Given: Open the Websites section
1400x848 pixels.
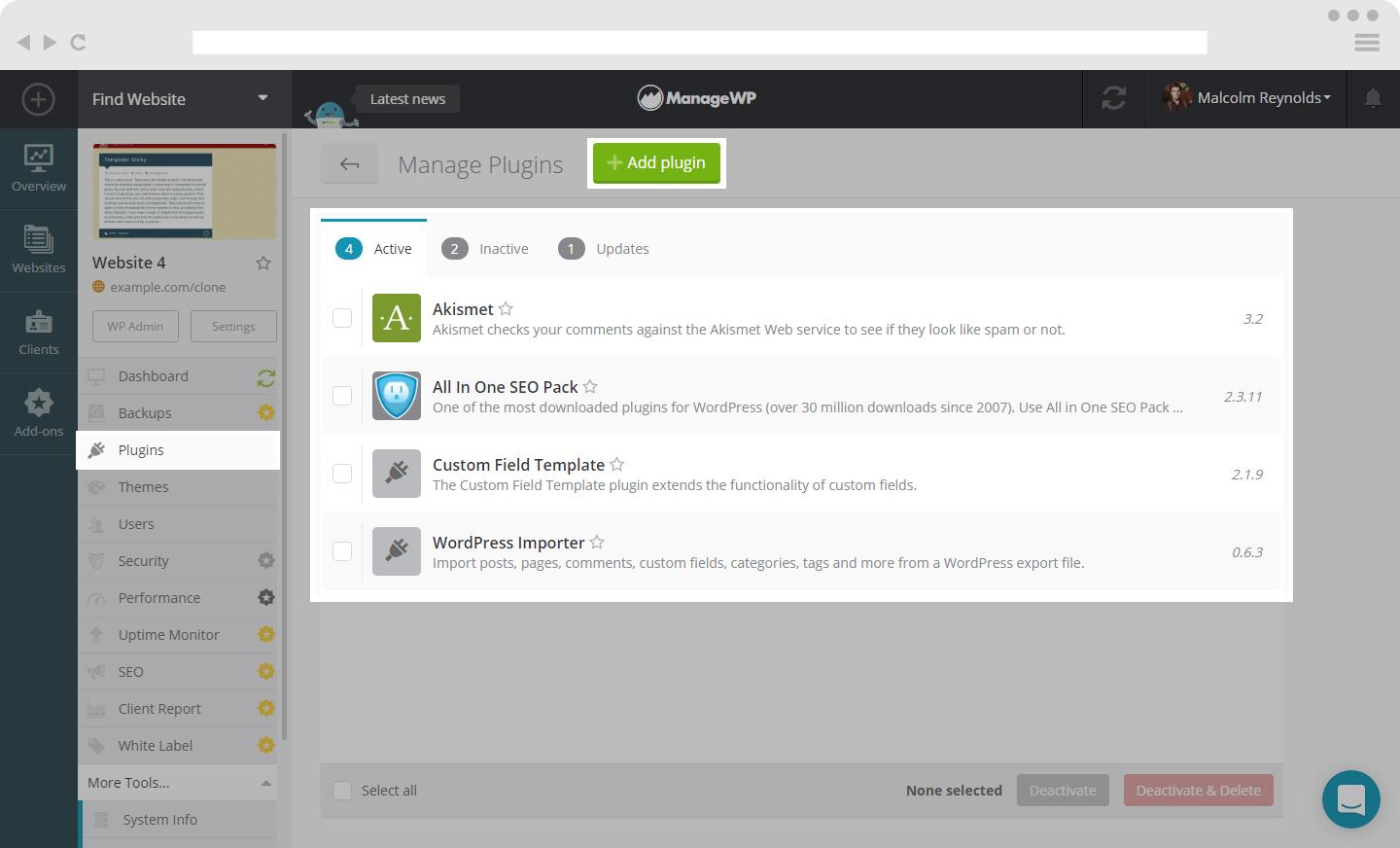Looking at the screenshot, I should click(39, 251).
